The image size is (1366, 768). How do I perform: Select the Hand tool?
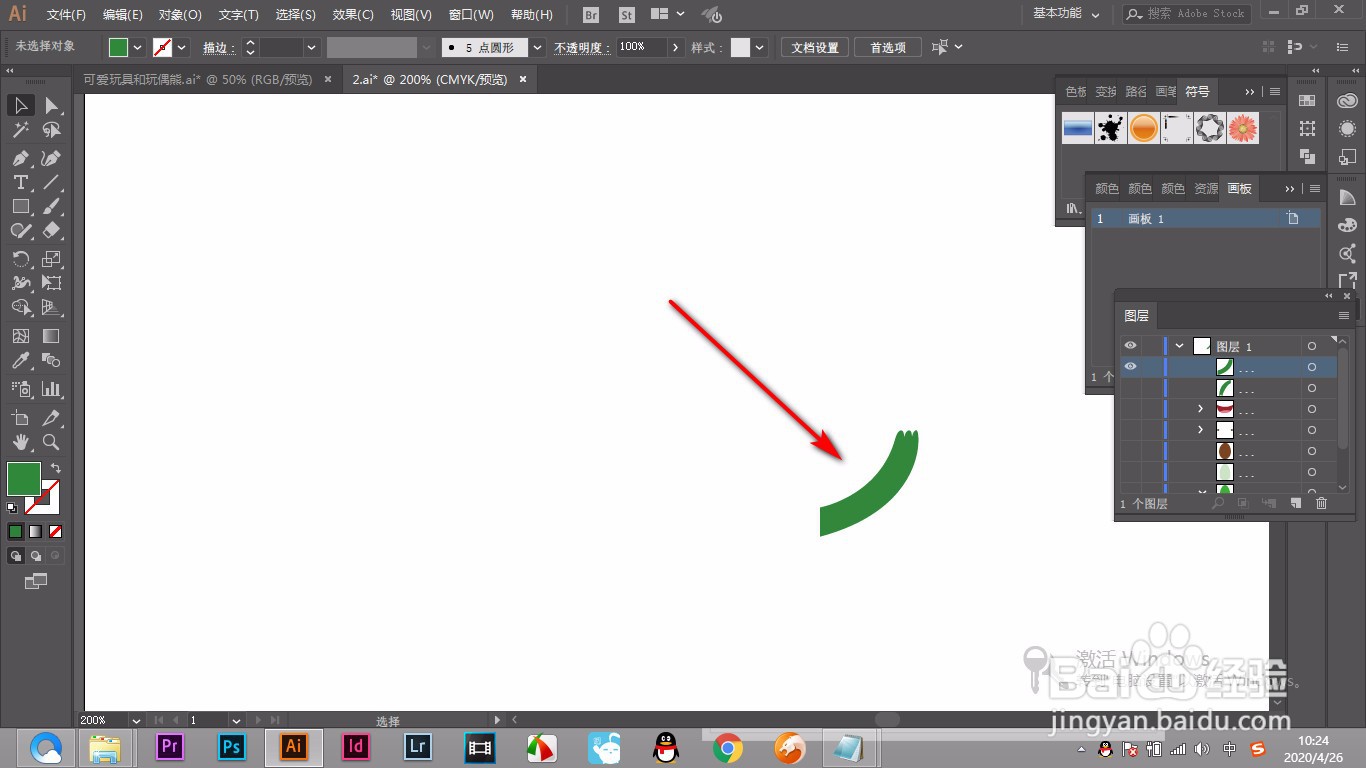(20, 442)
